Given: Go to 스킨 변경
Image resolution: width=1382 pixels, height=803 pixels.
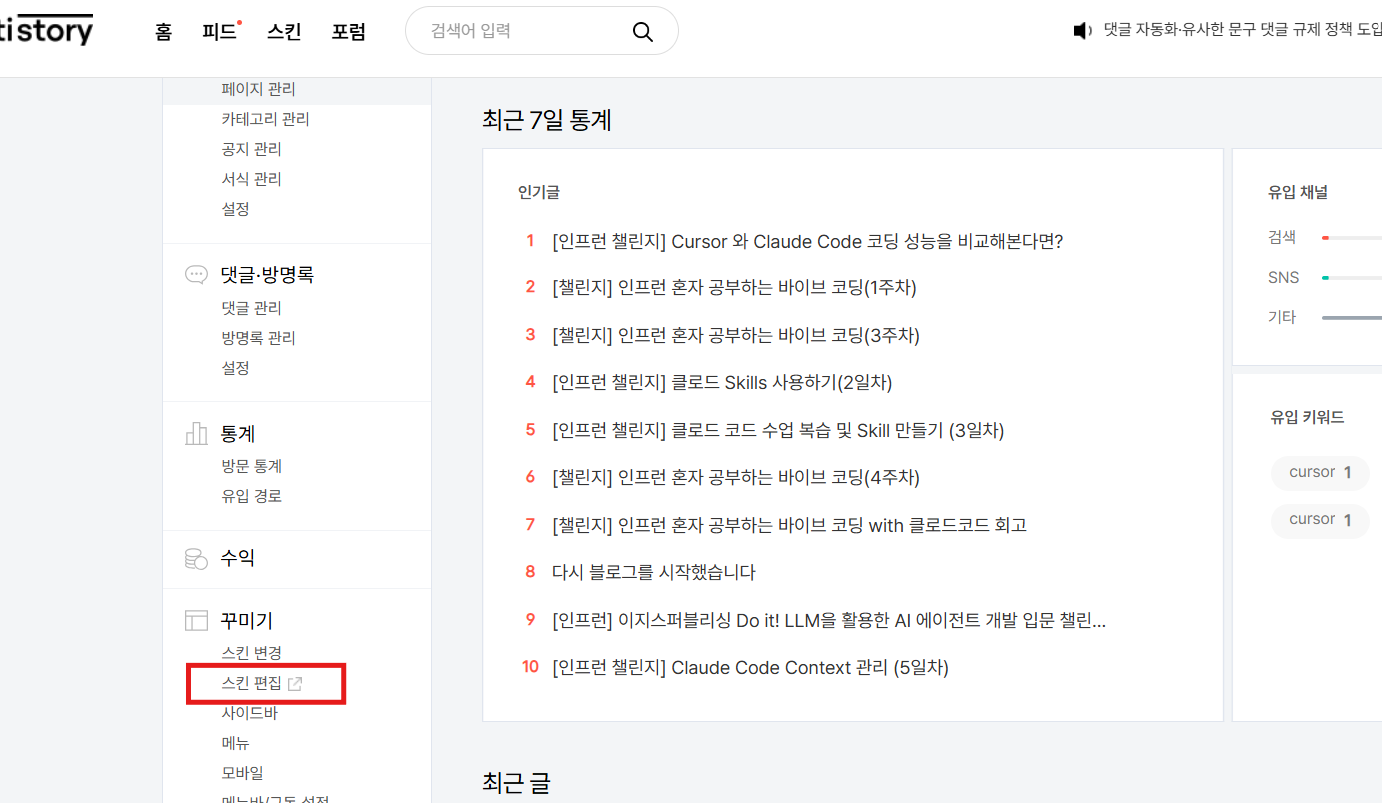Looking at the screenshot, I should coord(251,653).
